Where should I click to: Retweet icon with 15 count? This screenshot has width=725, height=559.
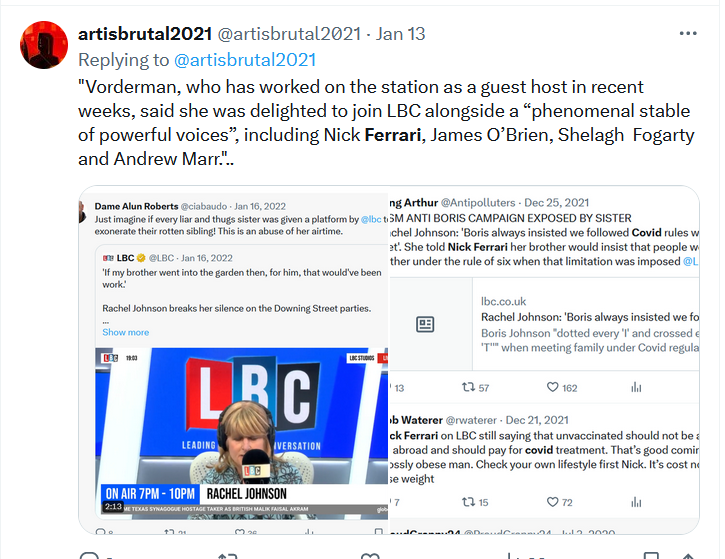pos(468,502)
